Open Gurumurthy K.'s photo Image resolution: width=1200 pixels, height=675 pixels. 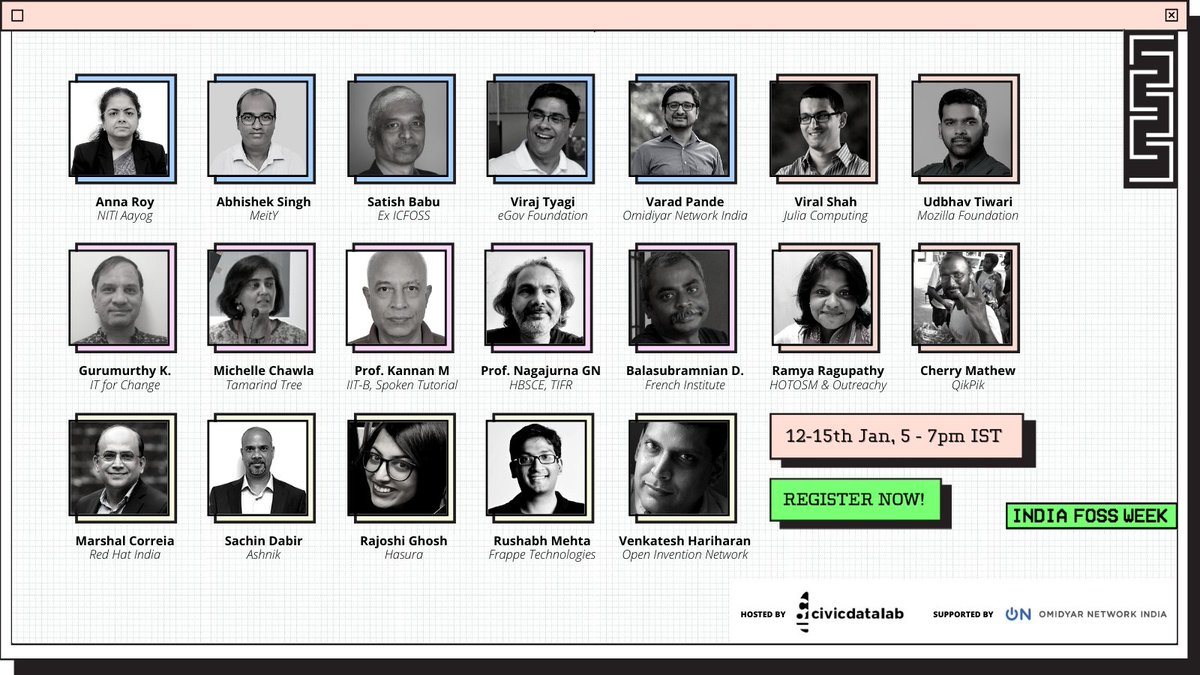pos(119,297)
